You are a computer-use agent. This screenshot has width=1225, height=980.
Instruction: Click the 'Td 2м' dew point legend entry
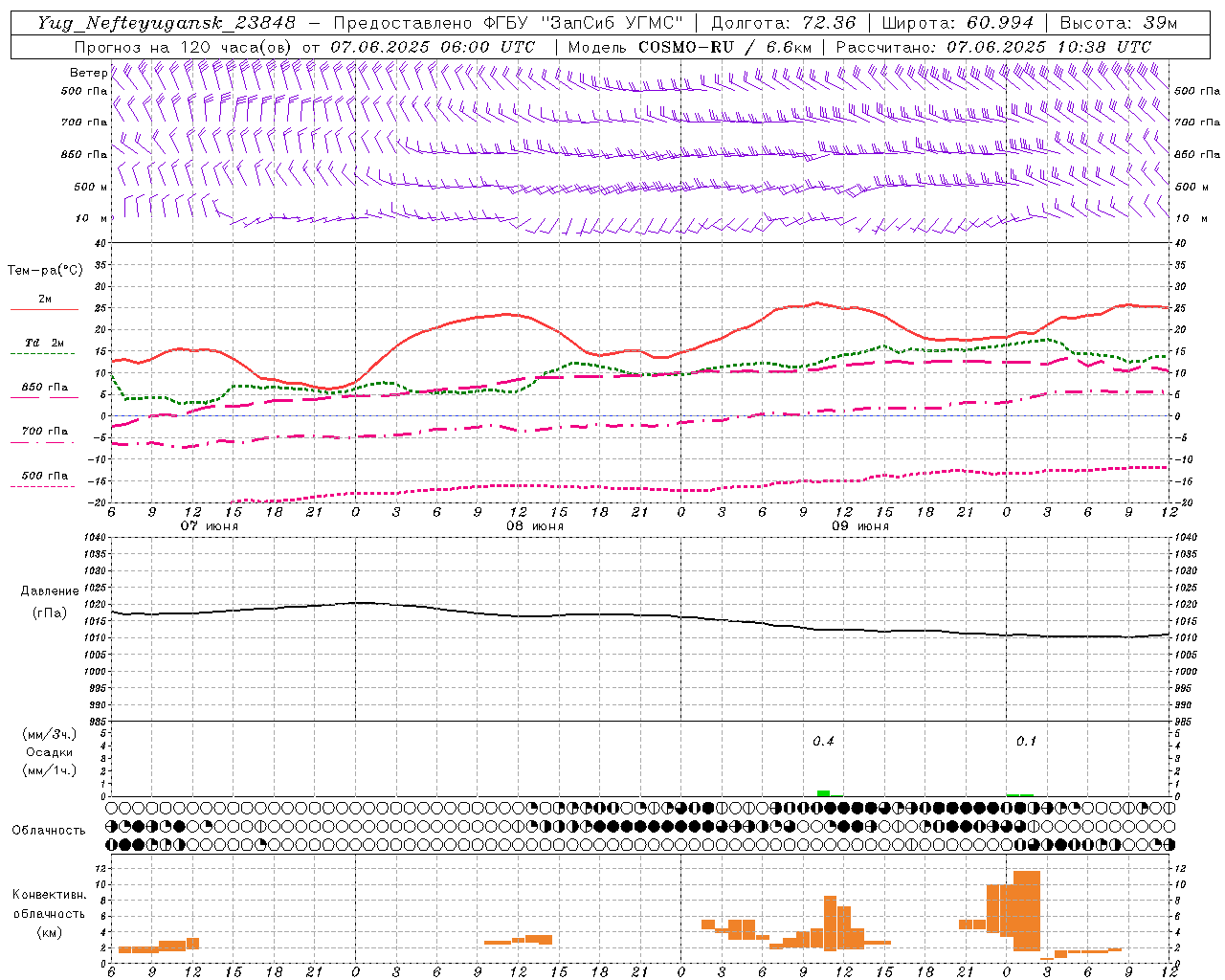tap(45, 343)
